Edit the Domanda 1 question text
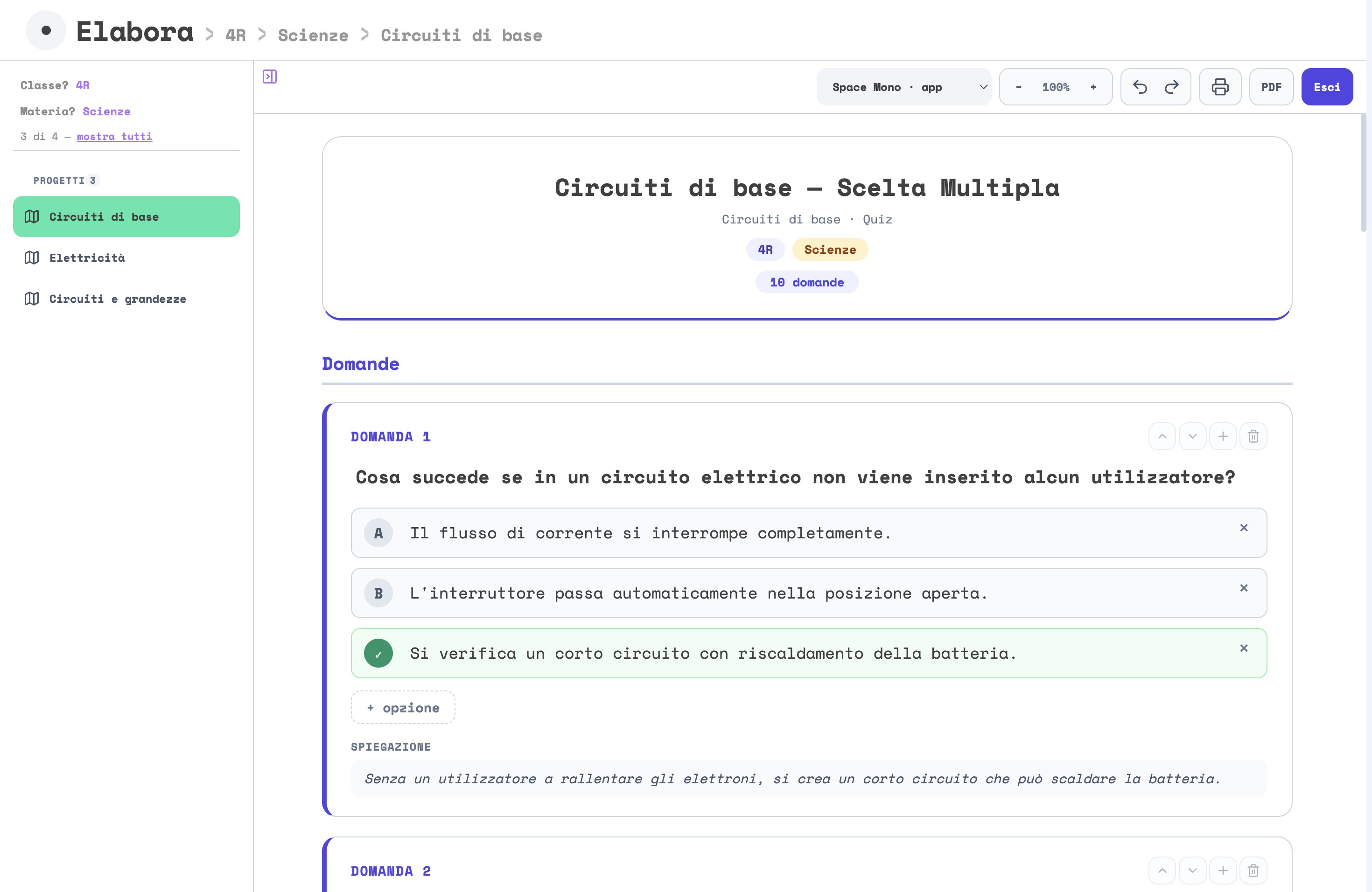 [x=796, y=477]
